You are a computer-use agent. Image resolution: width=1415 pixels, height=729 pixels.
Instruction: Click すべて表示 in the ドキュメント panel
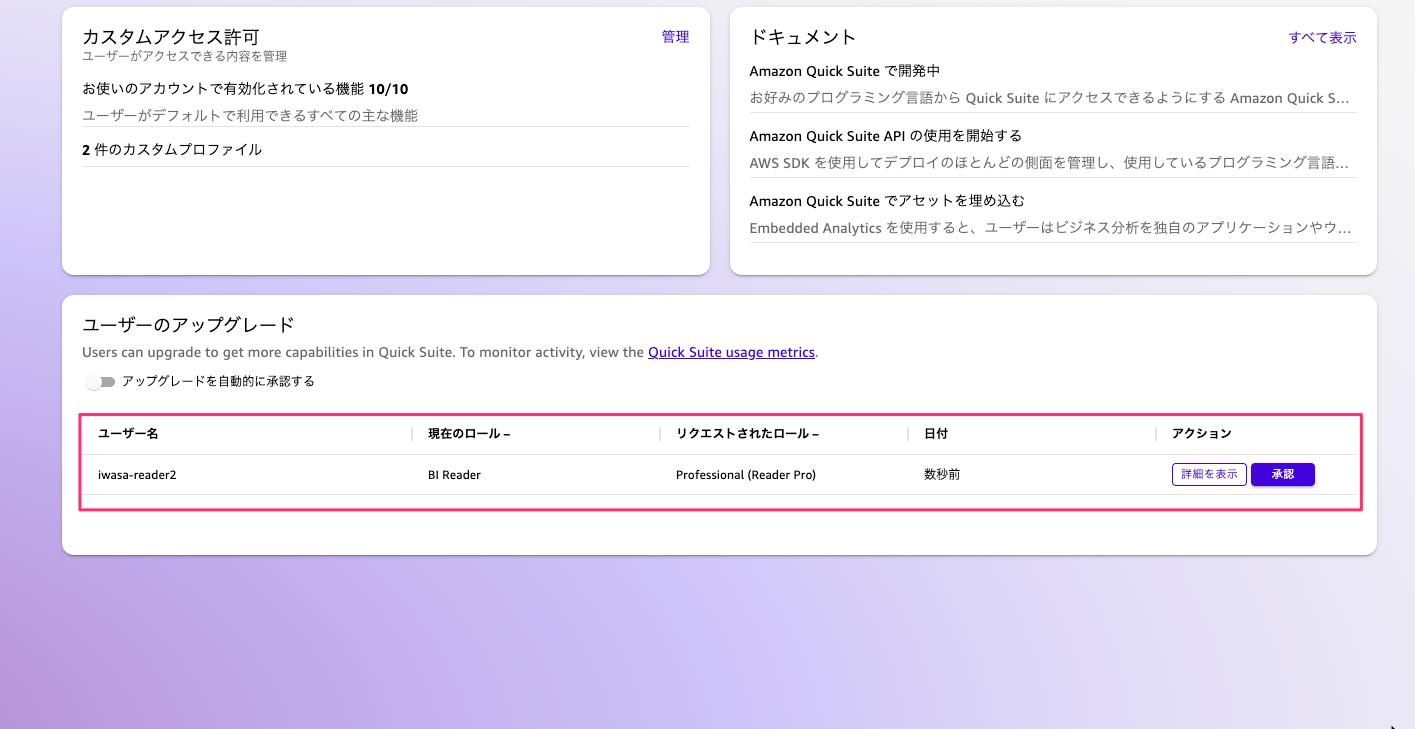pyautogui.click(x=1322, y=36)
